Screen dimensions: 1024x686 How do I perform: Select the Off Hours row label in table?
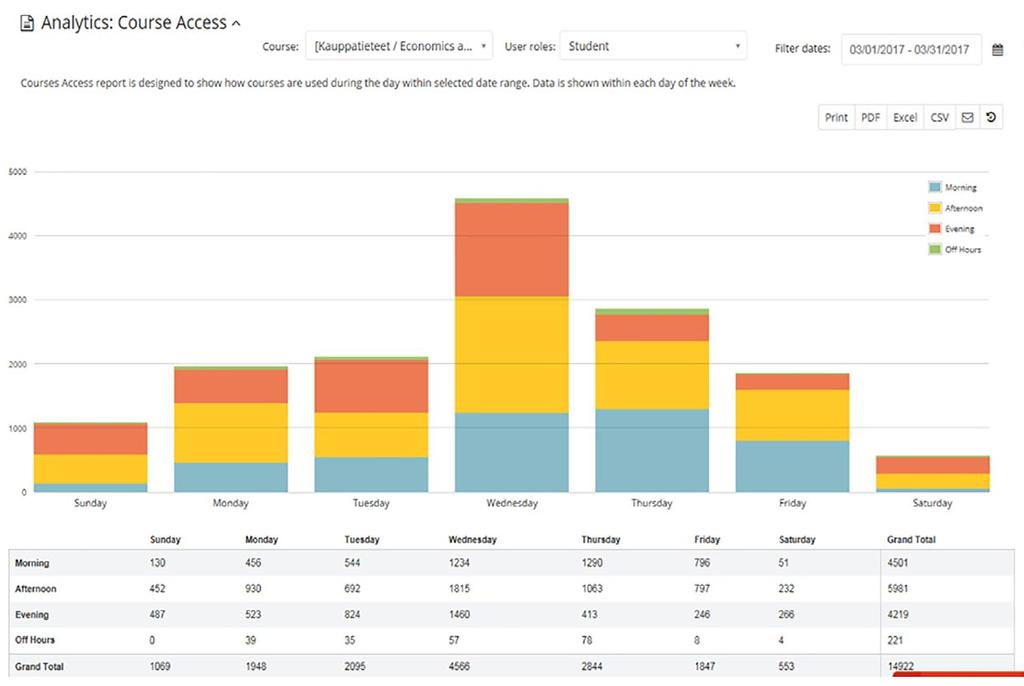click(x=35, y=640)
